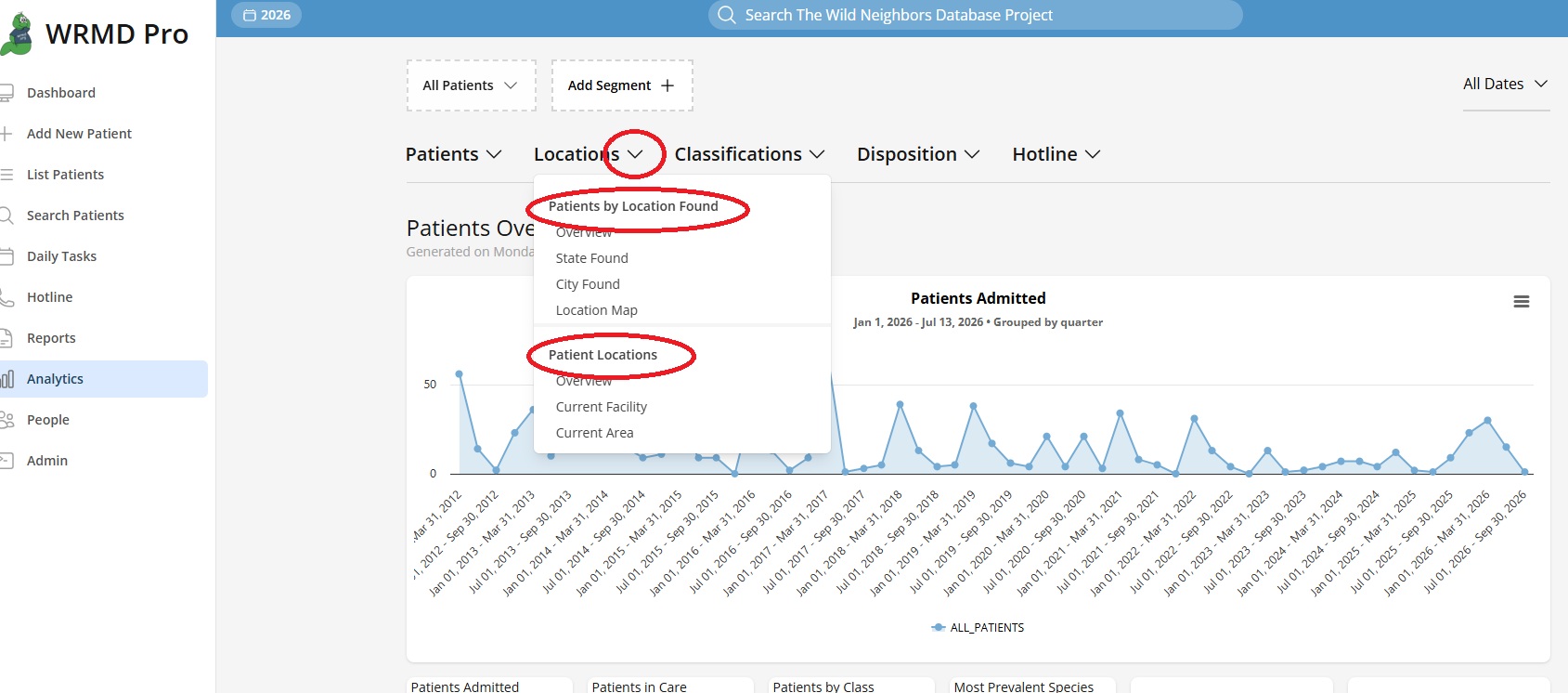
Task: Click the Analytics bar chart icon
Action: pos(7,379)
